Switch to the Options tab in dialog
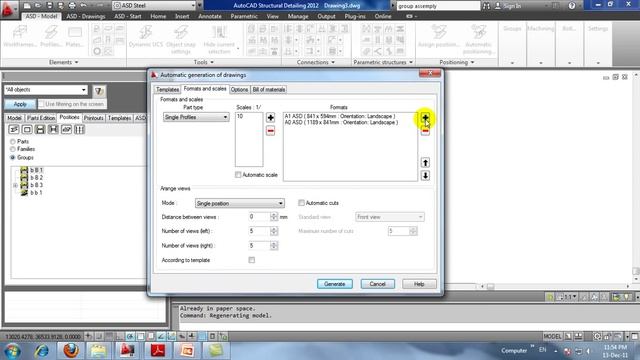The width and height of the screenshot is (640, 360). 239,89
